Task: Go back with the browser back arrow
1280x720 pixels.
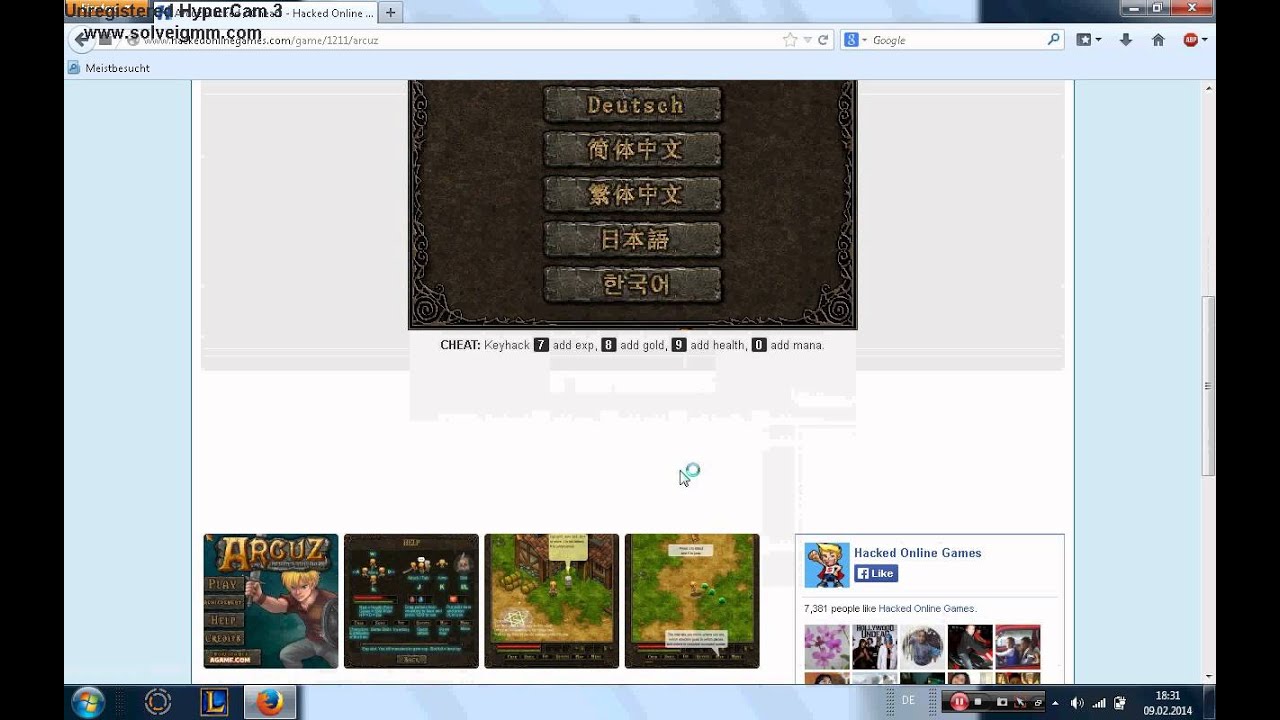Action: tap(81, 40)
